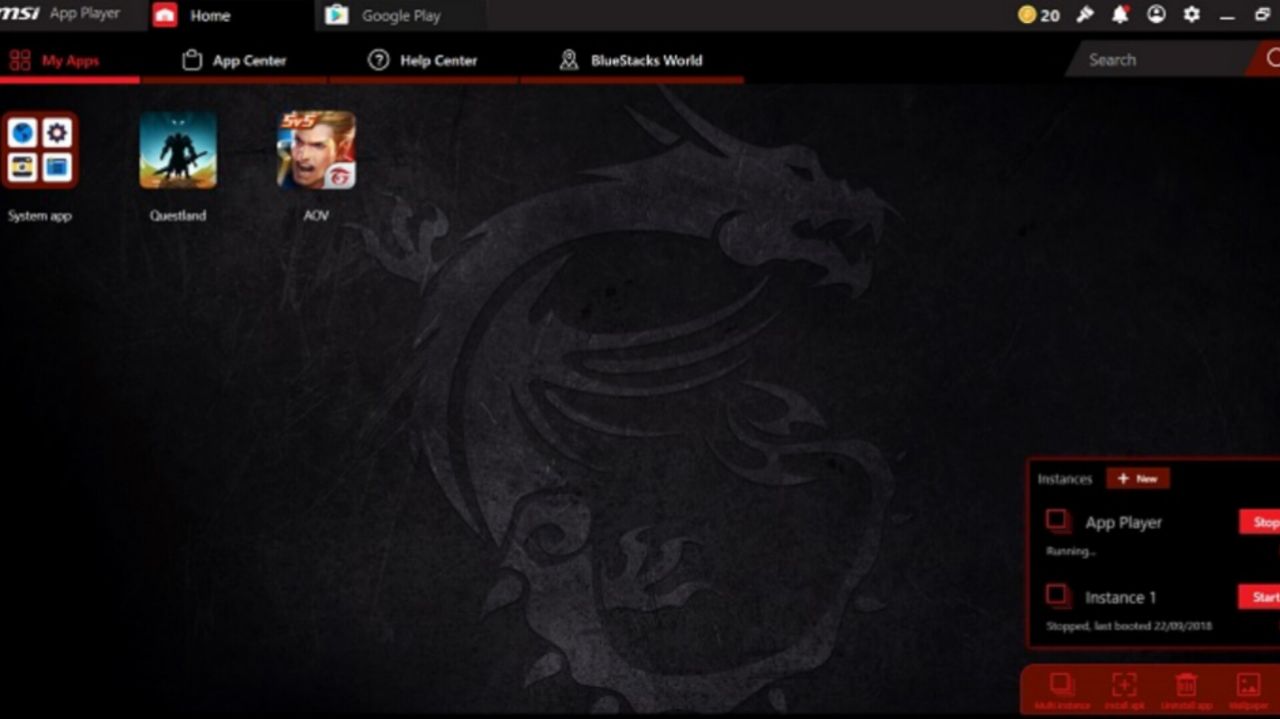Open the user account profile icon
This screenshot has height=719, width=1280.
pyautogui.click(x=1156, y=15)
